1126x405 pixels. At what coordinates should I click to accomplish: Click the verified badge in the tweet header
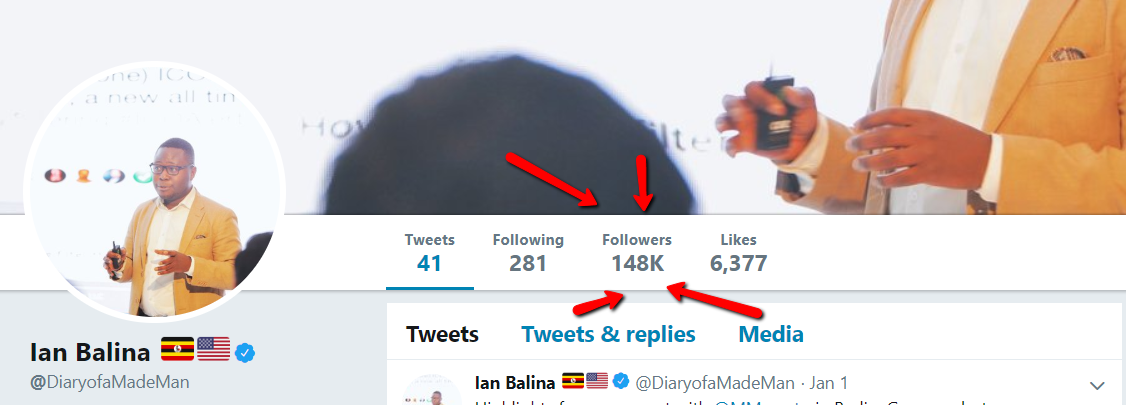pos(620,381)
